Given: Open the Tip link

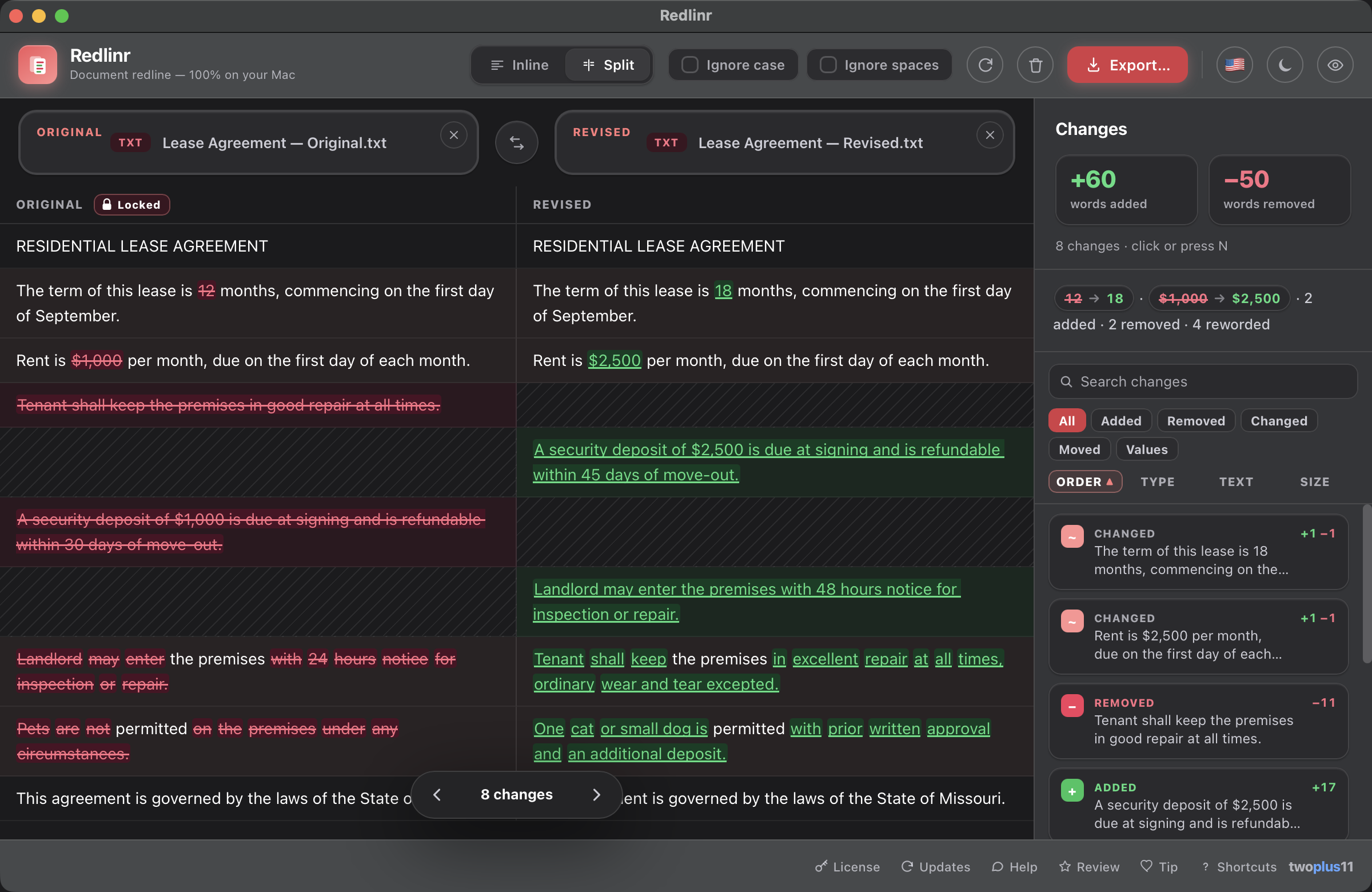Looking at the screenshot, I should pos(1159,867).
